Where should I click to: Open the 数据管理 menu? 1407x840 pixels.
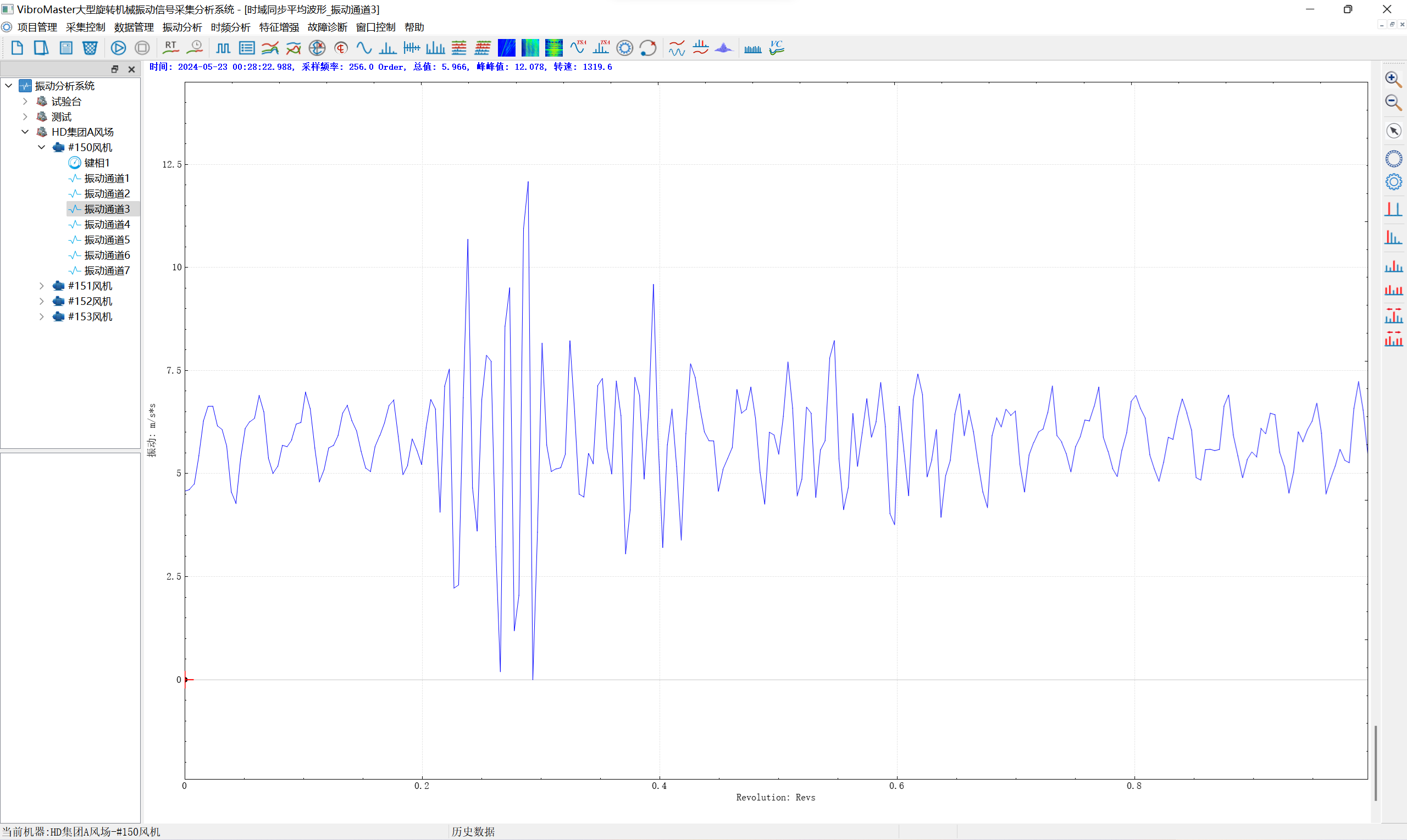(x=134, y=27)
